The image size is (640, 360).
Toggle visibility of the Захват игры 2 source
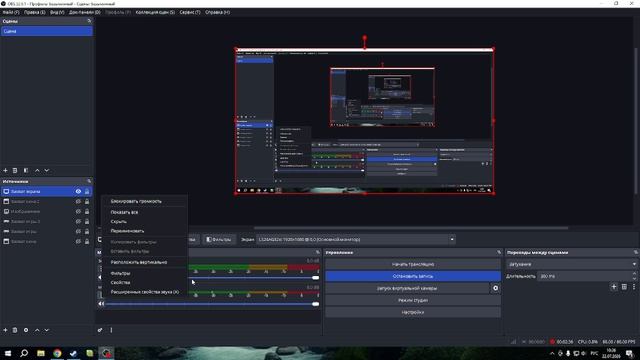pyautogui.click(x=78, y=221)
